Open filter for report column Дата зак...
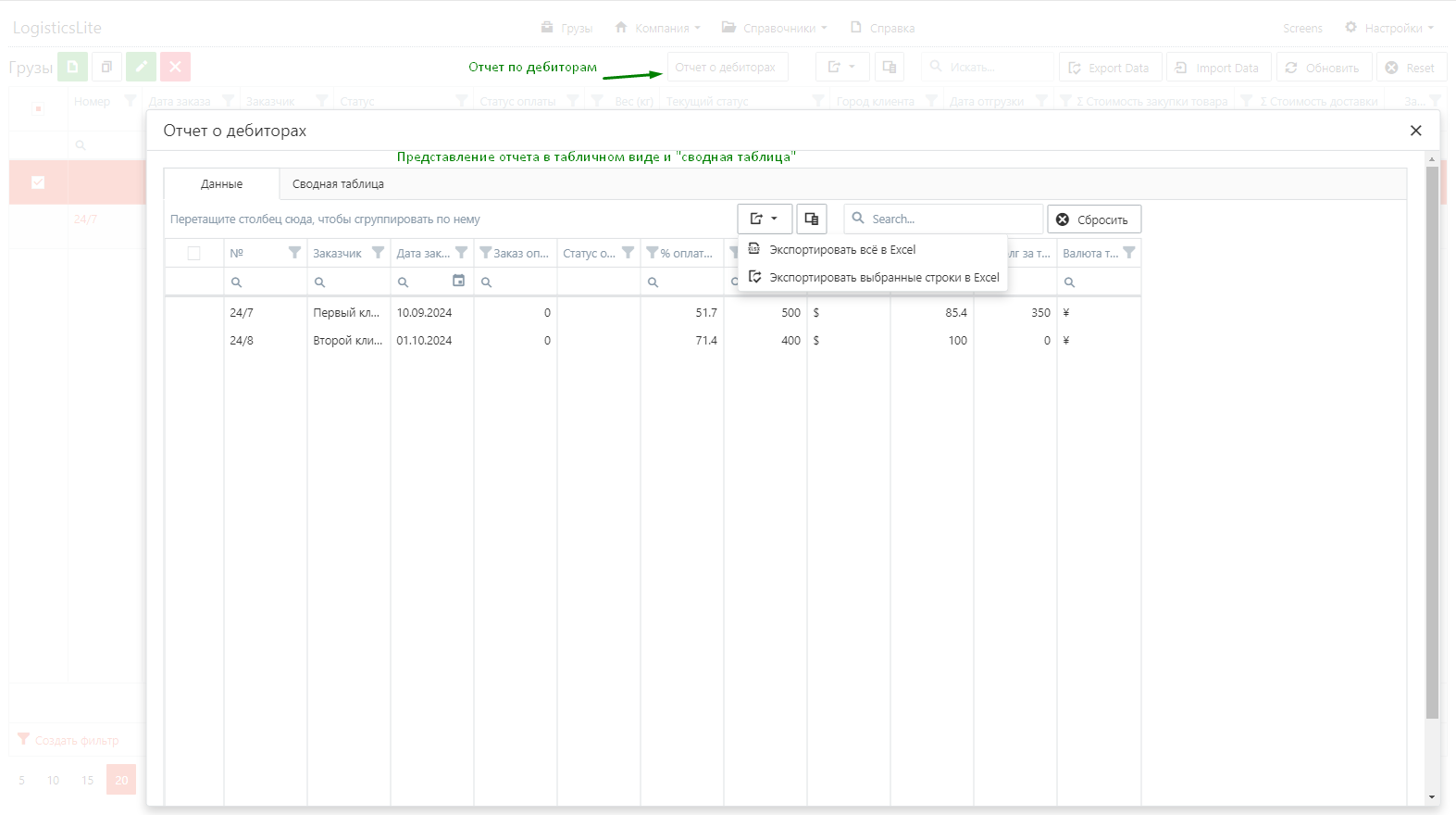Screen dimensions: 1456x815 461,253
